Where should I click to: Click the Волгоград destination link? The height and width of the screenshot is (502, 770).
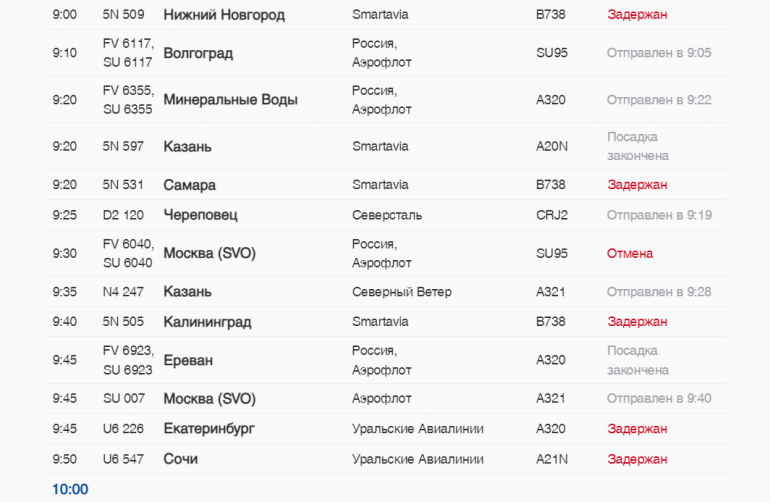click(198, 53)
